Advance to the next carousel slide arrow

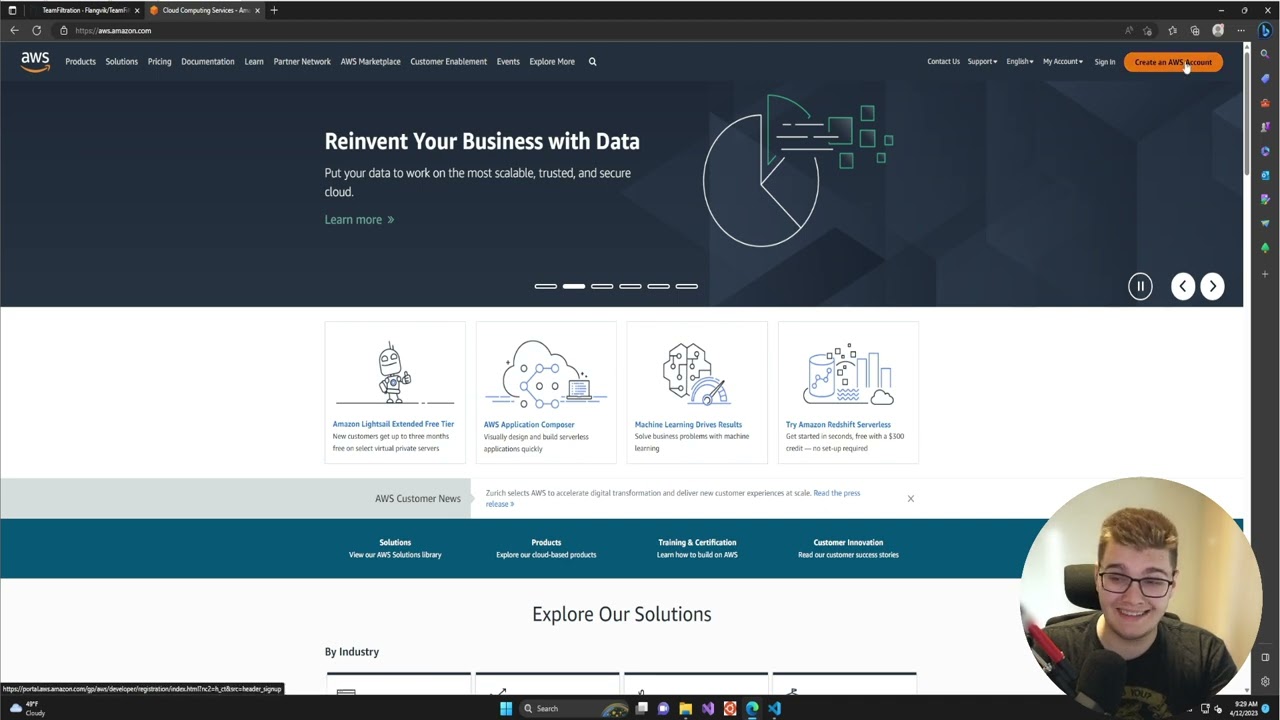1212,286
